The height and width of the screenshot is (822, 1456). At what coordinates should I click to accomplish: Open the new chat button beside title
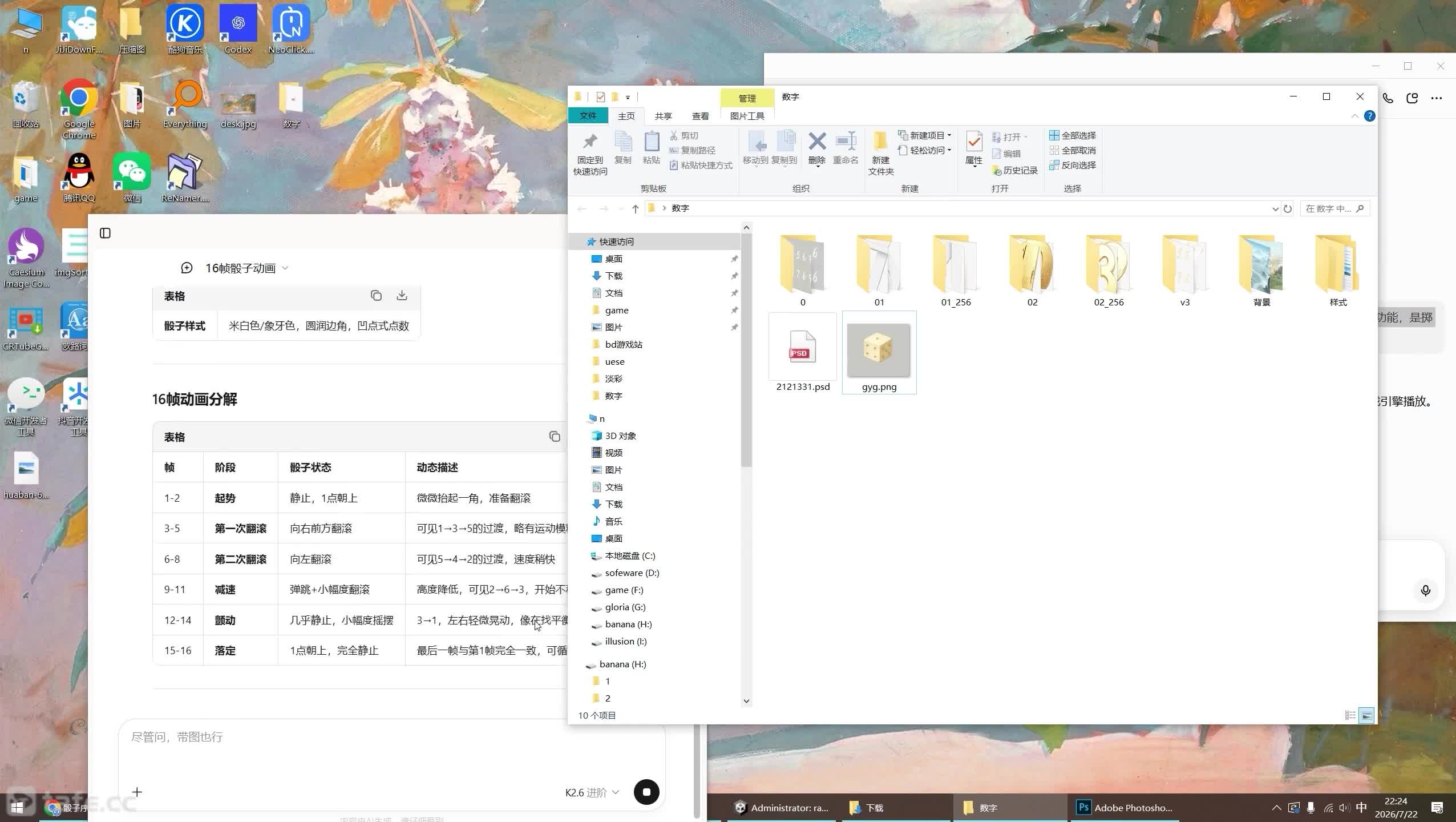point(187,268)
